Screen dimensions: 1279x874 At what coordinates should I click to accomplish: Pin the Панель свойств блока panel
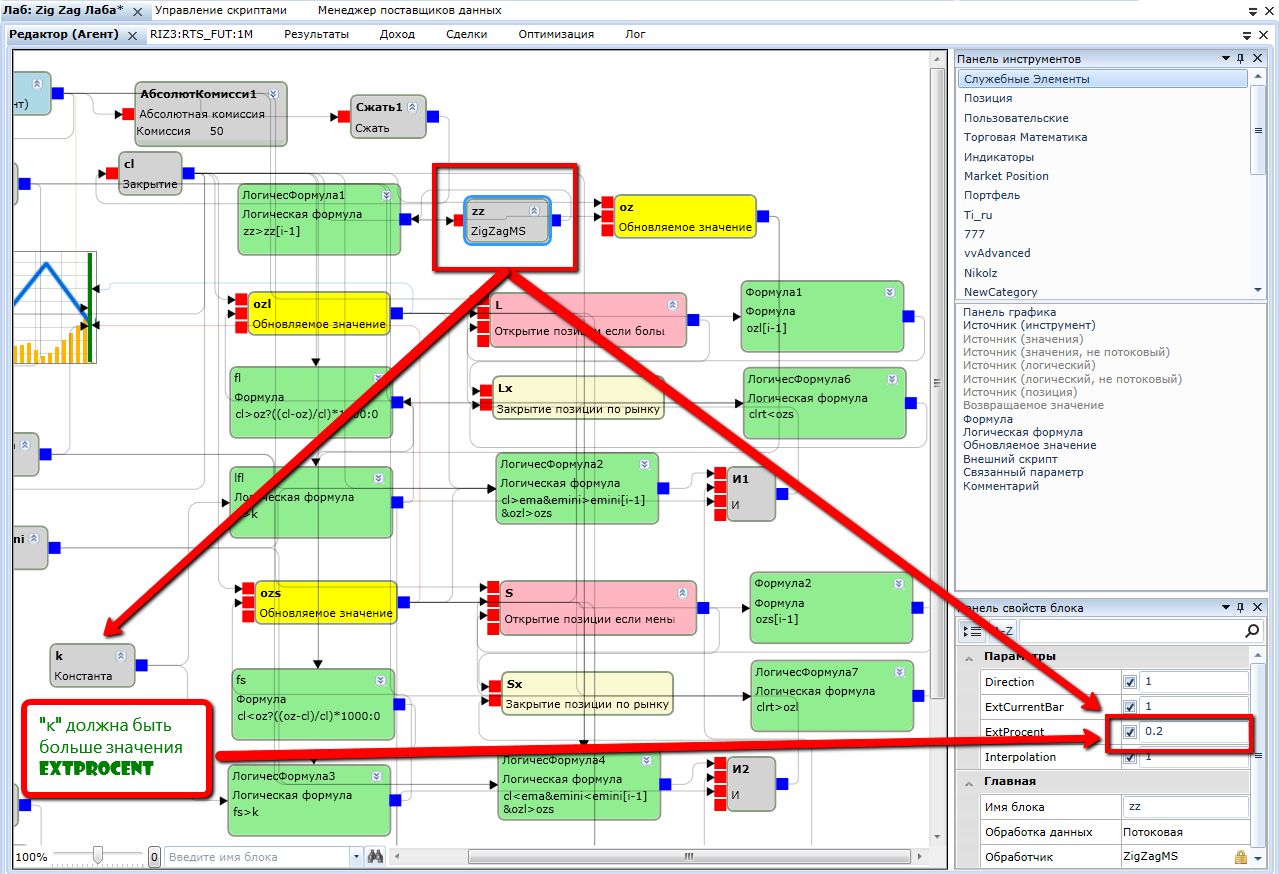[1241, 608]
